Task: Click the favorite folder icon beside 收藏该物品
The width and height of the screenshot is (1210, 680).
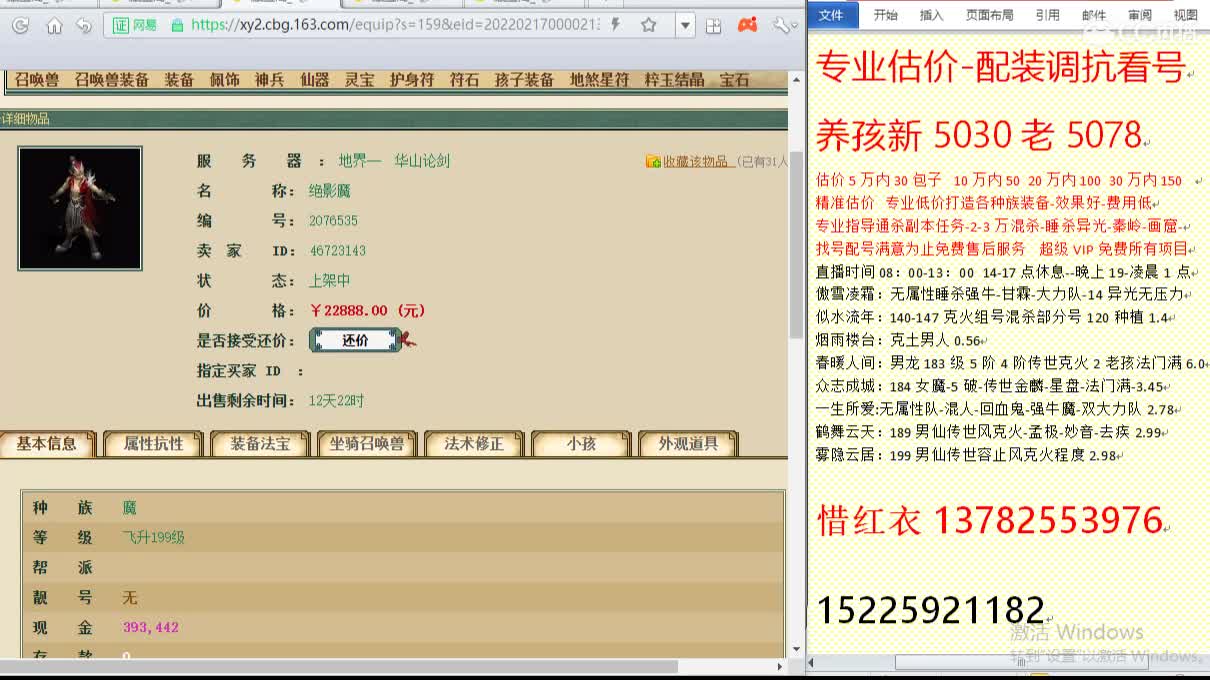Action: pos(653,161)
